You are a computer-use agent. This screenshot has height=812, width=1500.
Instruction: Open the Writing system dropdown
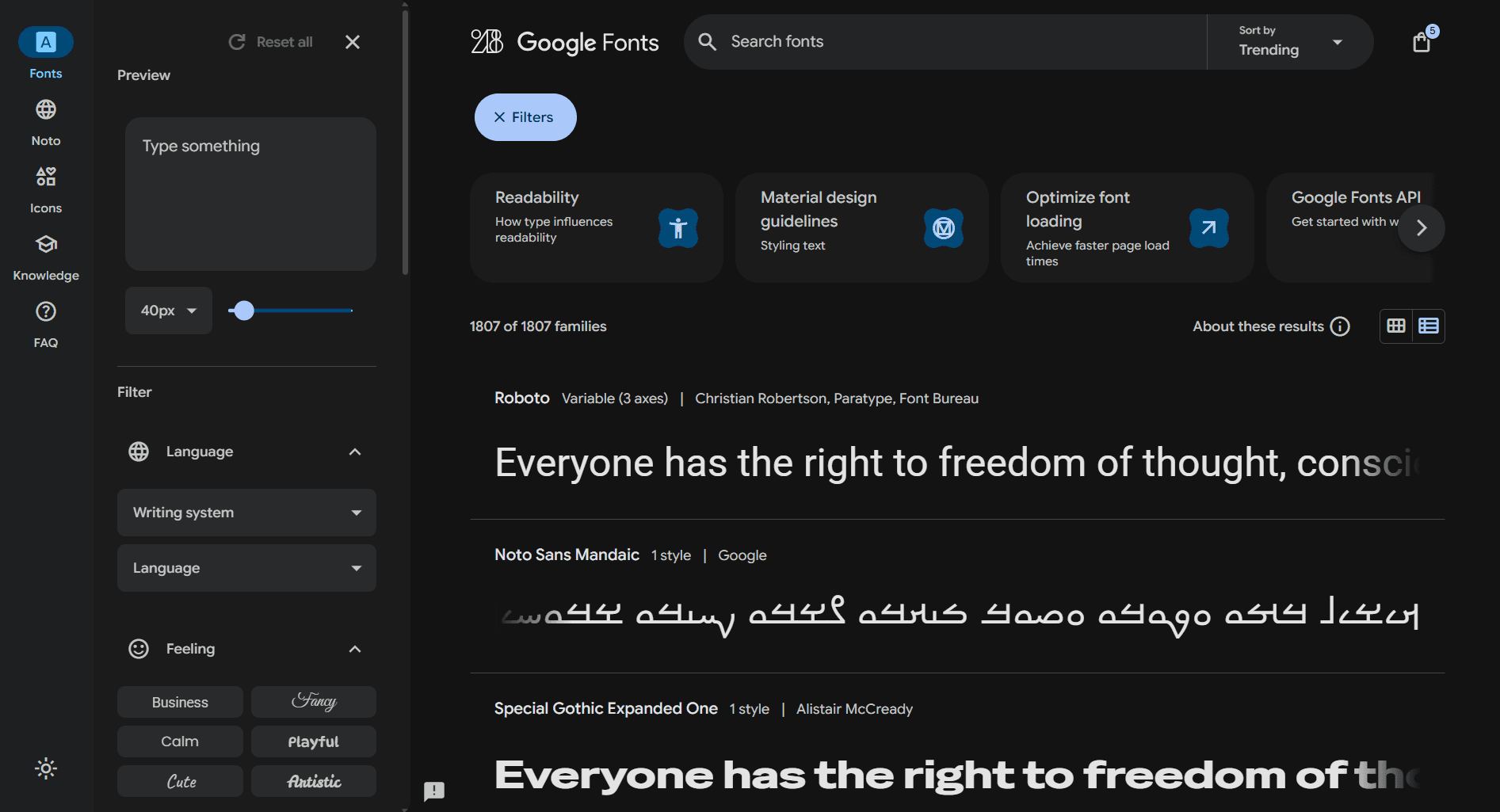pyautogui.click(x=246, y=513)
